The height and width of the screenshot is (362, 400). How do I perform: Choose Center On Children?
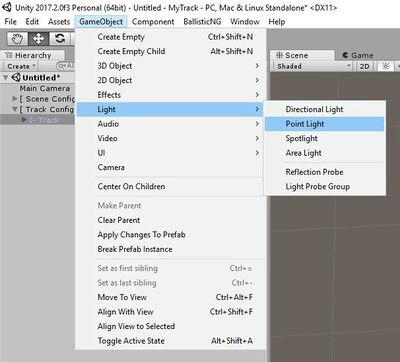171,186
